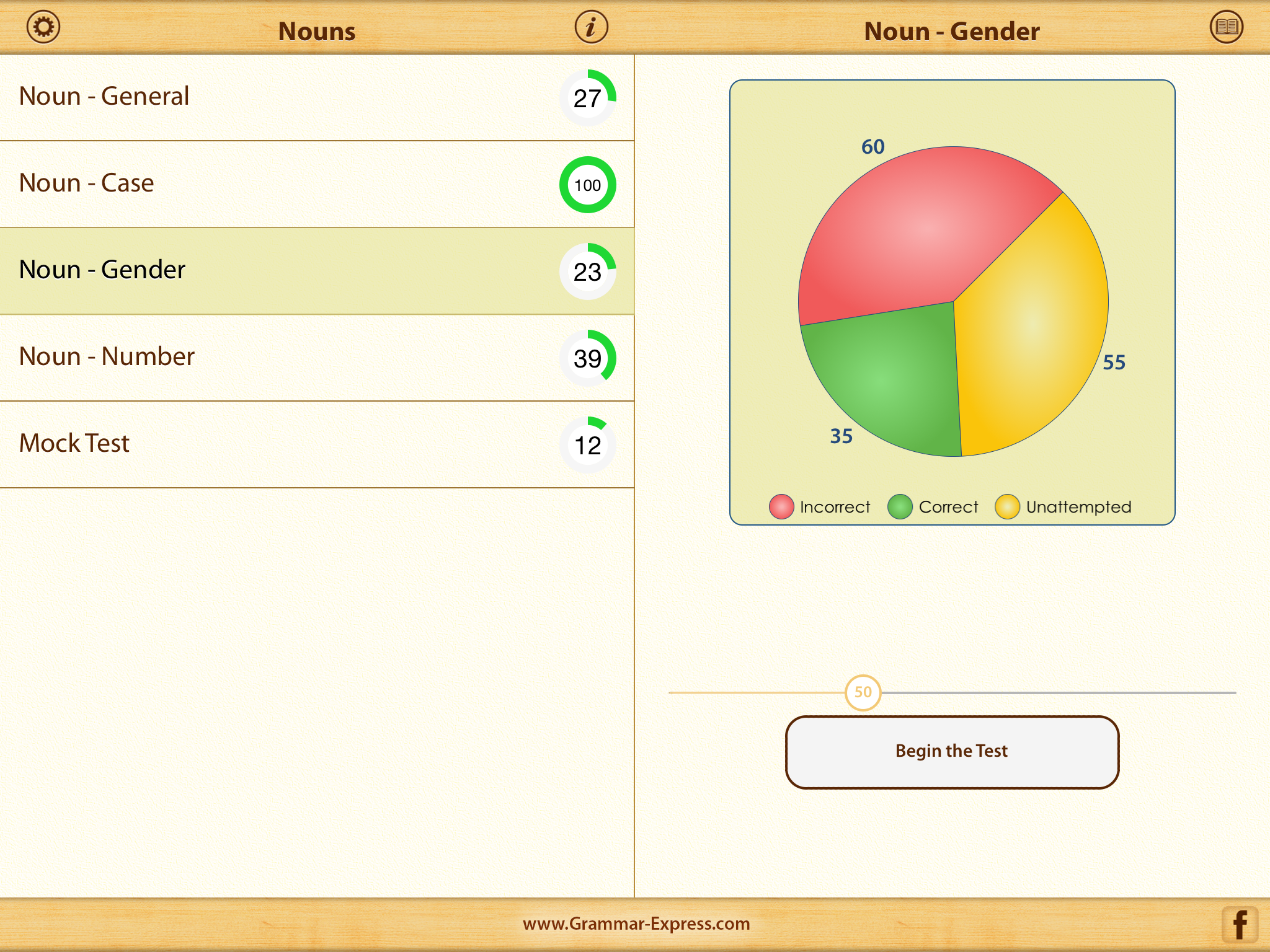Open the Noun - Number topic
The height and width of the screenshot is (952, 1270).
(x=107, y=356)
